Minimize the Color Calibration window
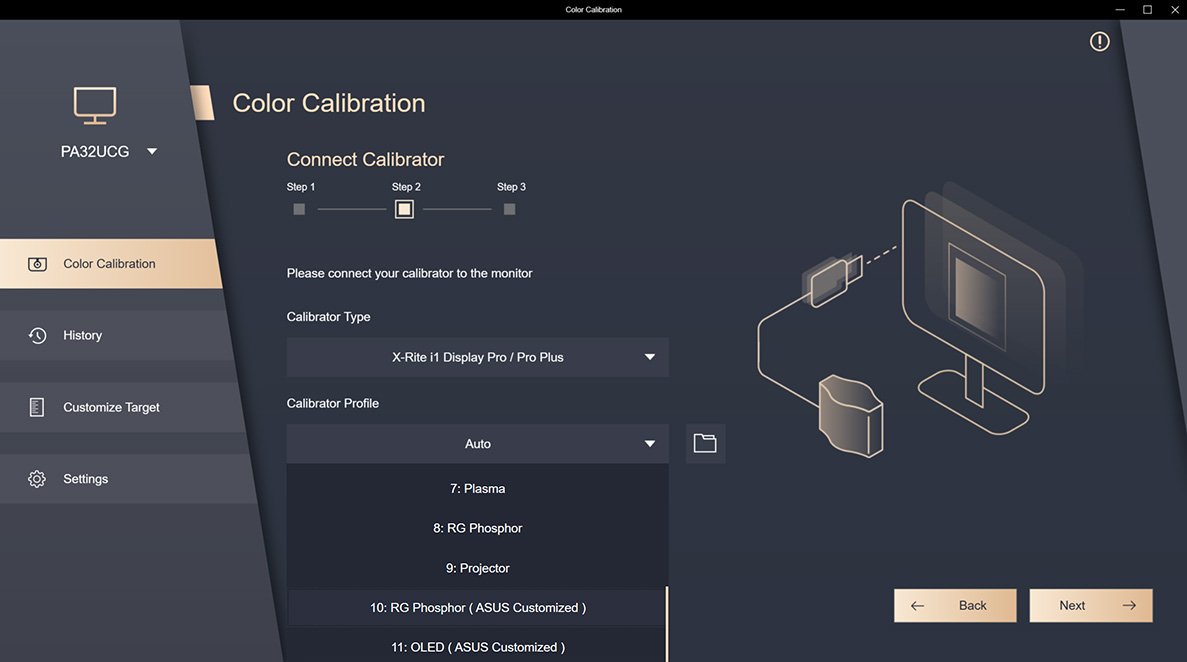 click(1120, 10)
